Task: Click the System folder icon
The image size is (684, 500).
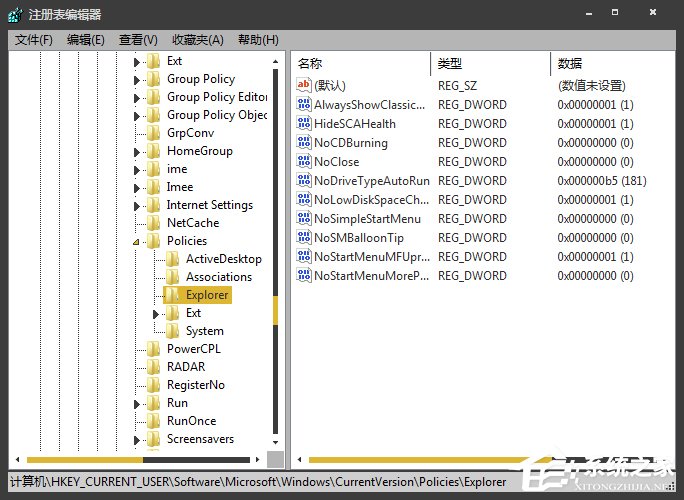Action: [172, 331]
